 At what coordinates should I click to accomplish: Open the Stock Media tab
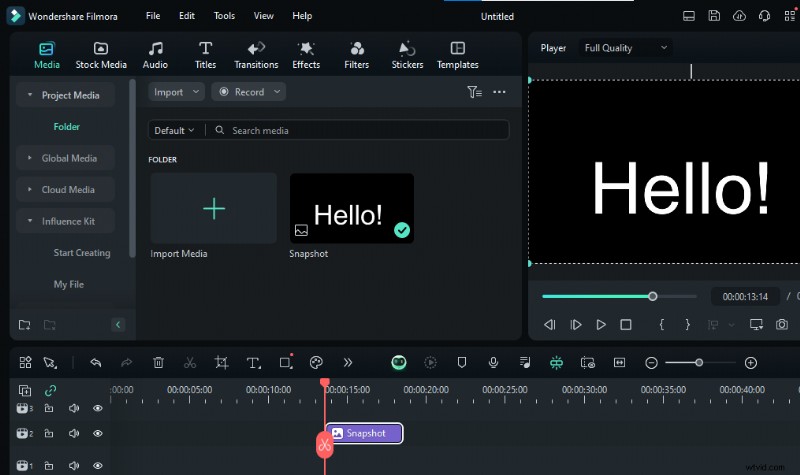pos(101,55)
